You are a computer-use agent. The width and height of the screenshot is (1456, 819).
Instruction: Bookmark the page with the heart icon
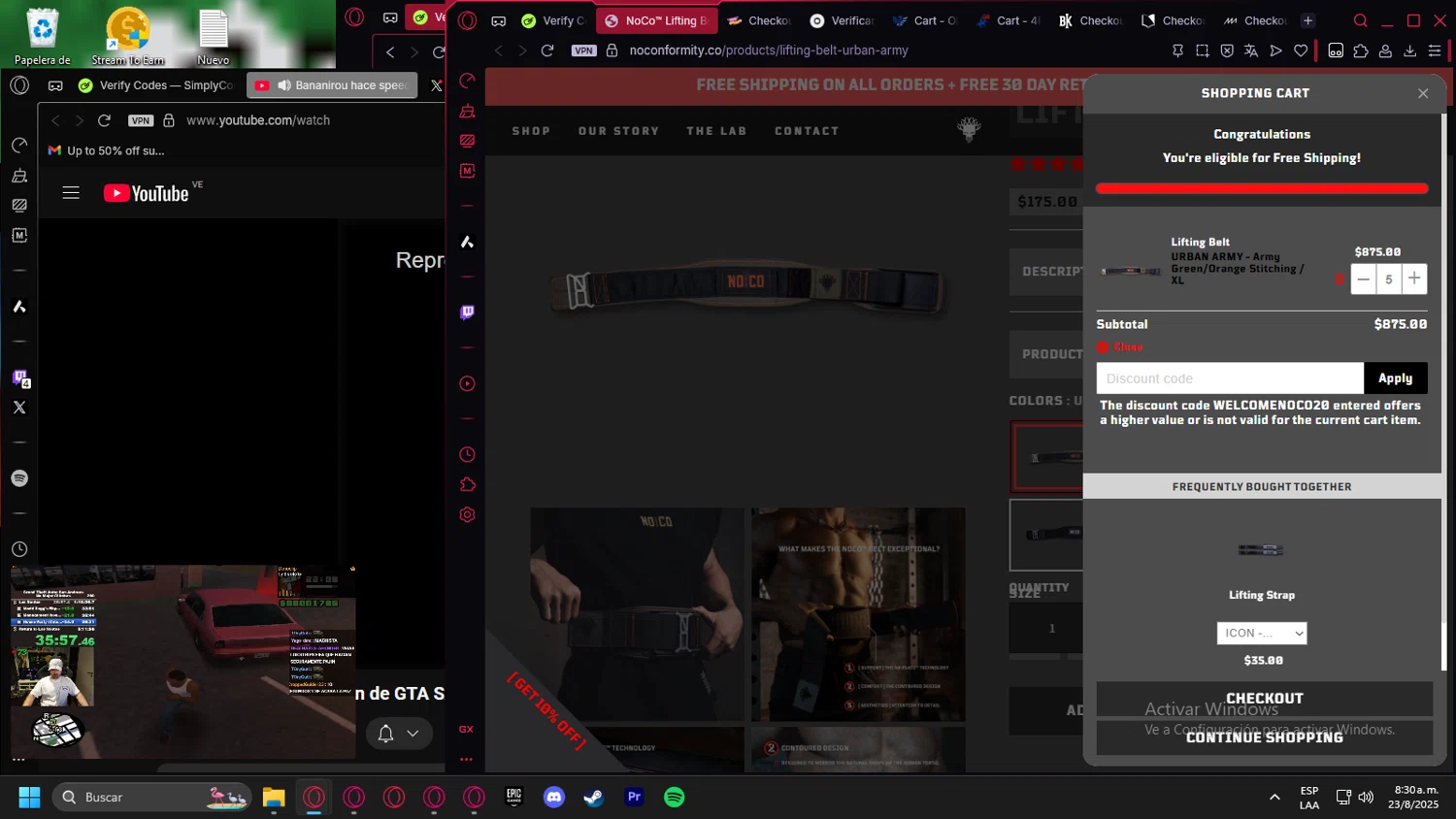click(1301, 50)
